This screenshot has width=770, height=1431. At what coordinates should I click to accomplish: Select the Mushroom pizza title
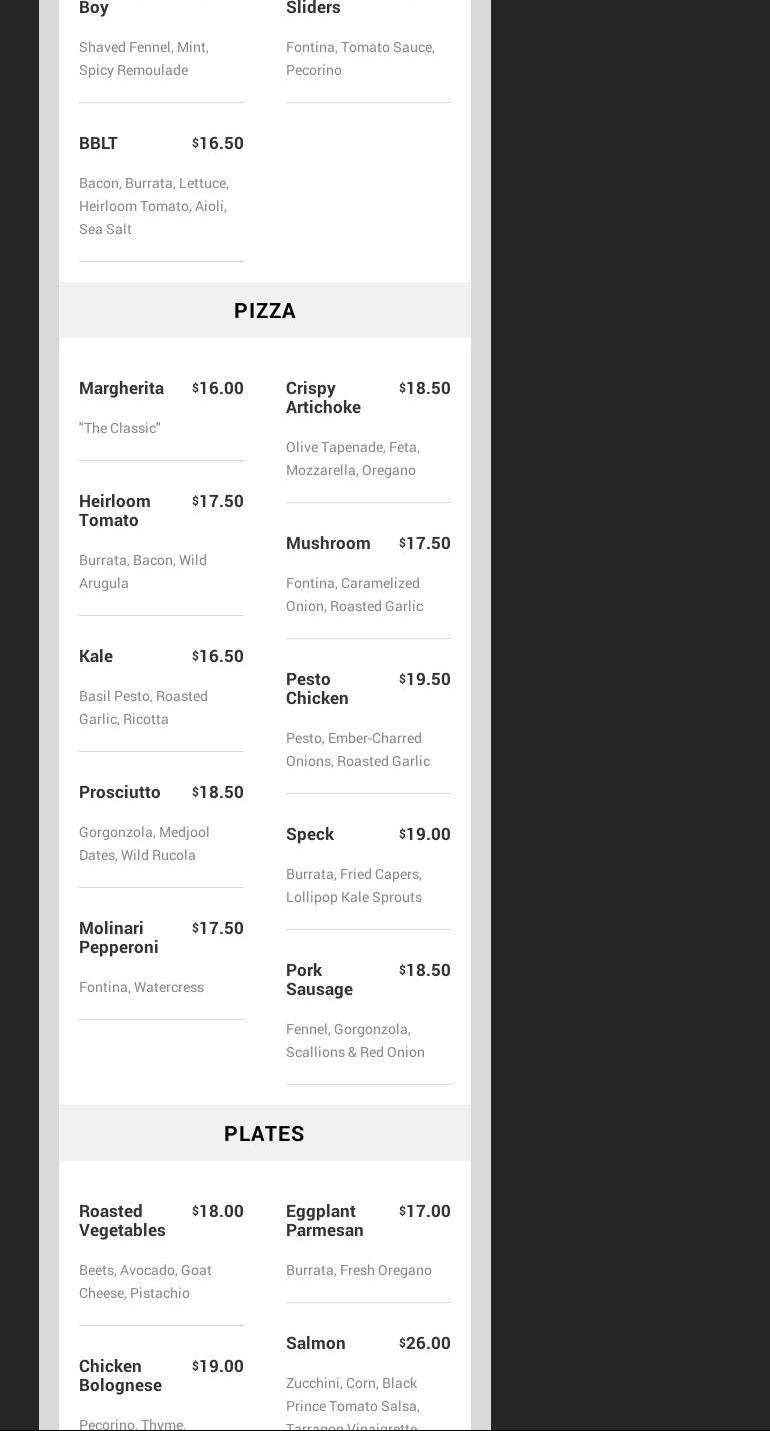pos(328,543)
